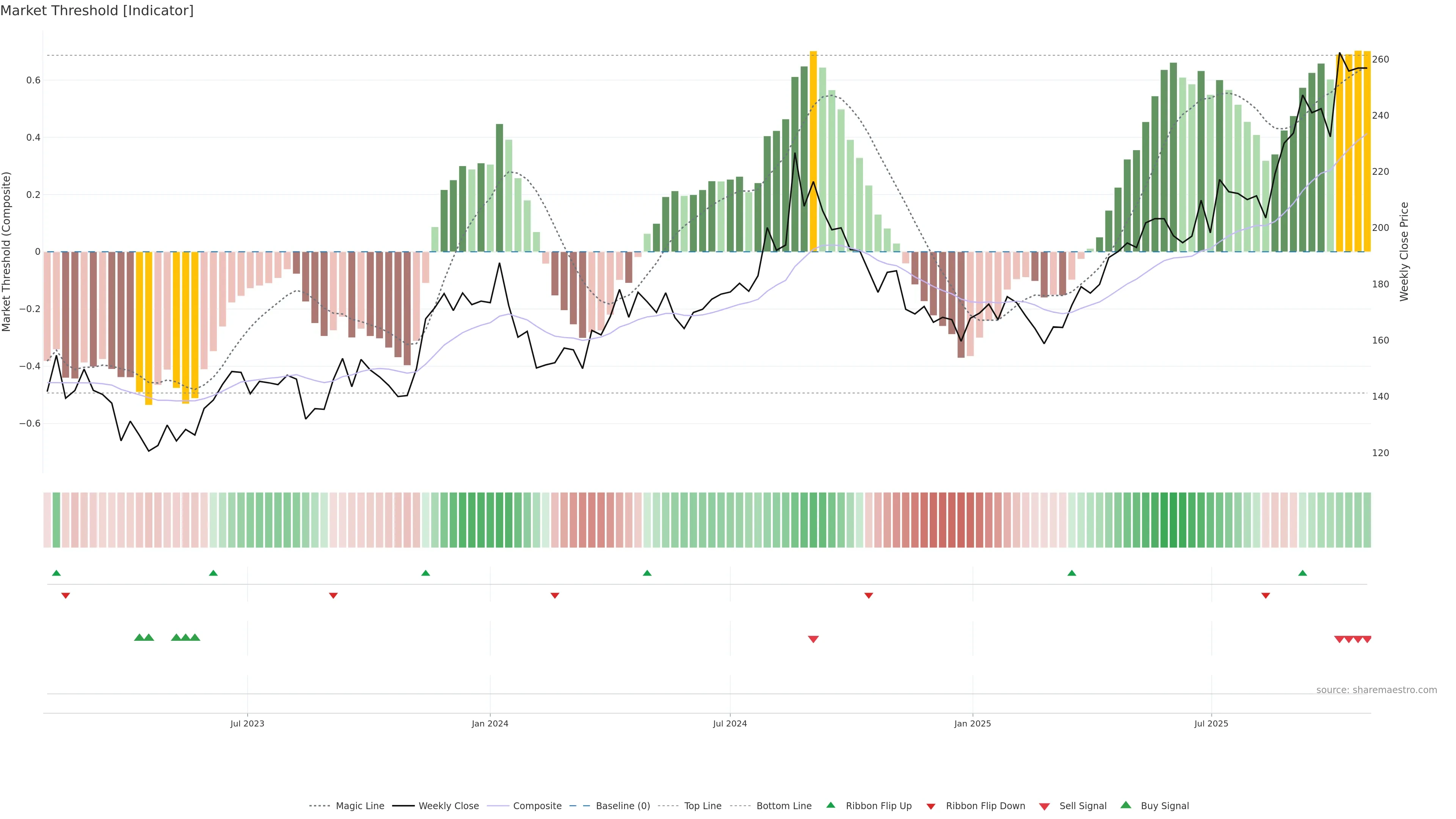Image resolution: width=1456 pixels, height=819 pixels.
Task: Click the Ribbon Flip Down legend triangle
Action: (x=931, y=806)
